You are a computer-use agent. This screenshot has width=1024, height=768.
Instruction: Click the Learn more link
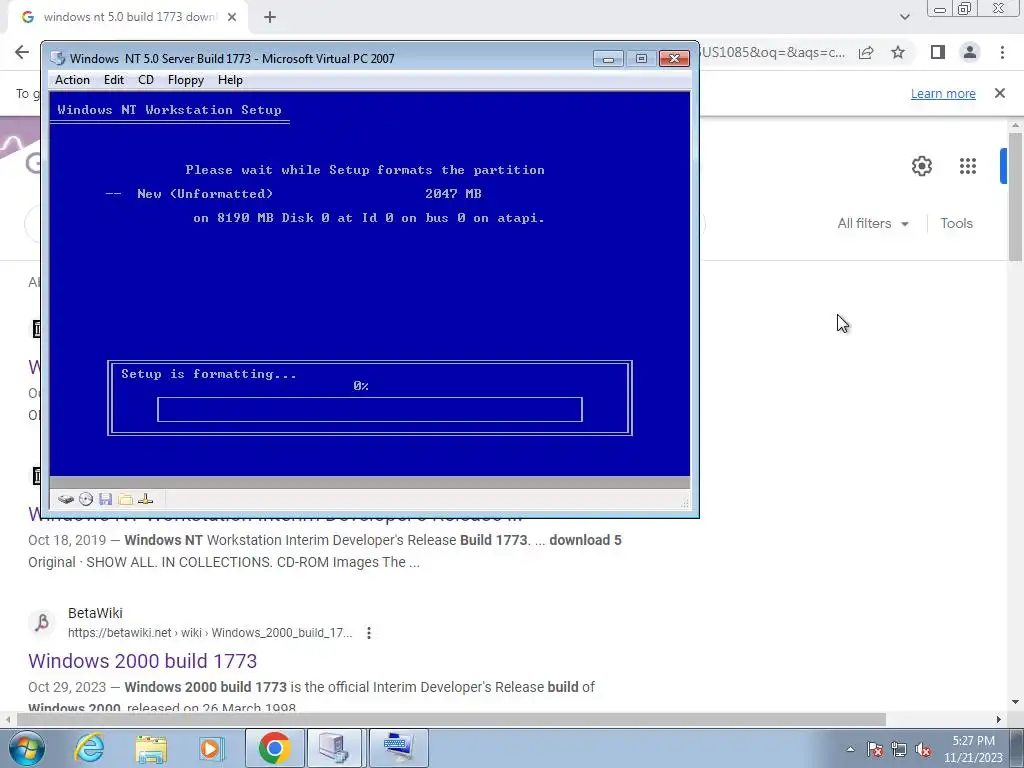click(943, 93)
